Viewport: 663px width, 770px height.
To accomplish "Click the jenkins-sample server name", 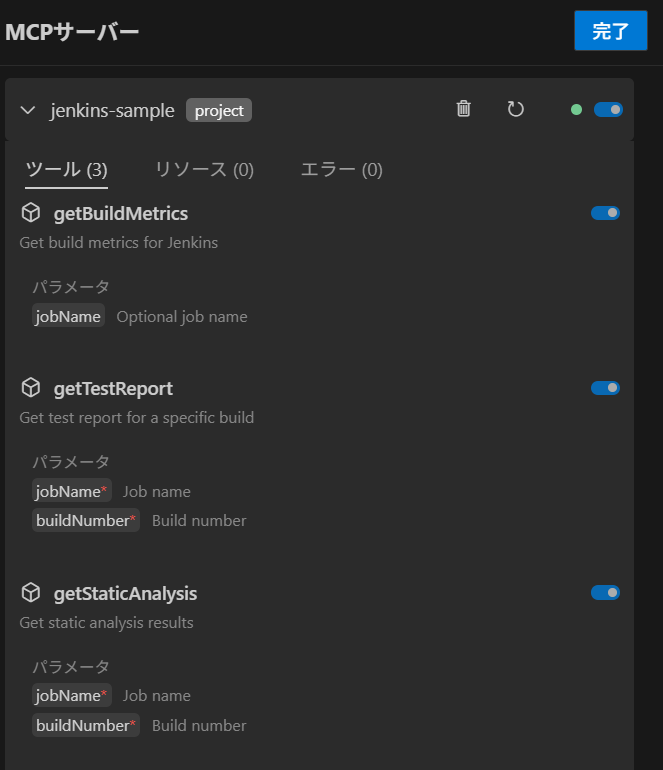I will click(112, 110).
